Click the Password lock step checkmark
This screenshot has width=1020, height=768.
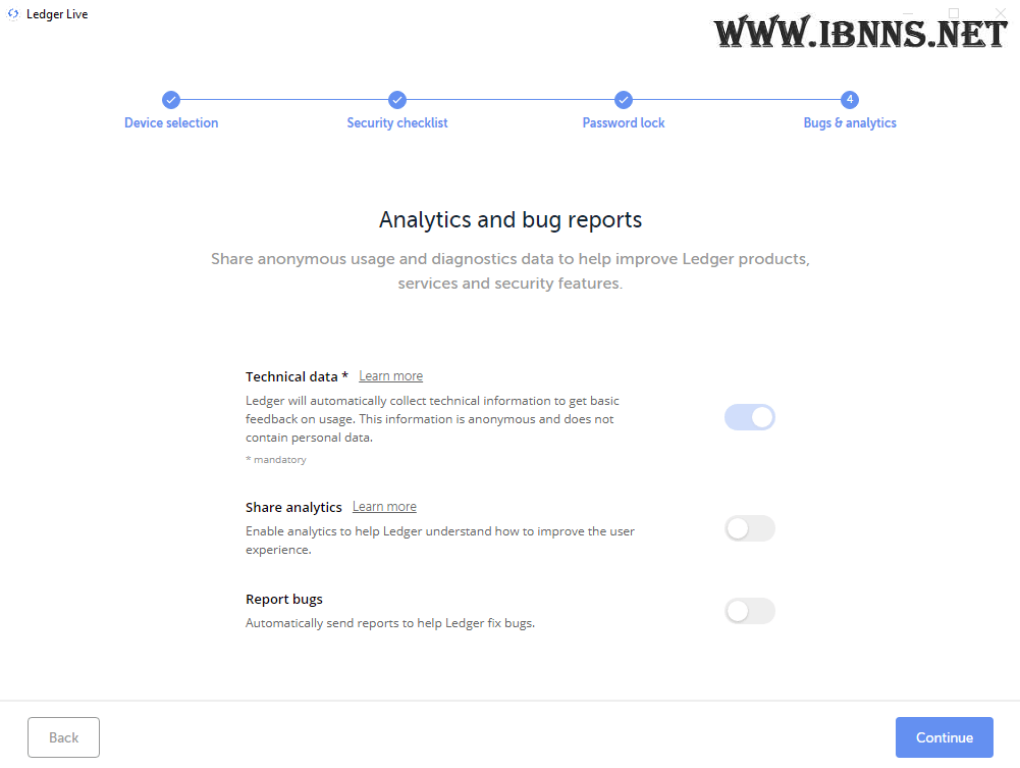623,99
